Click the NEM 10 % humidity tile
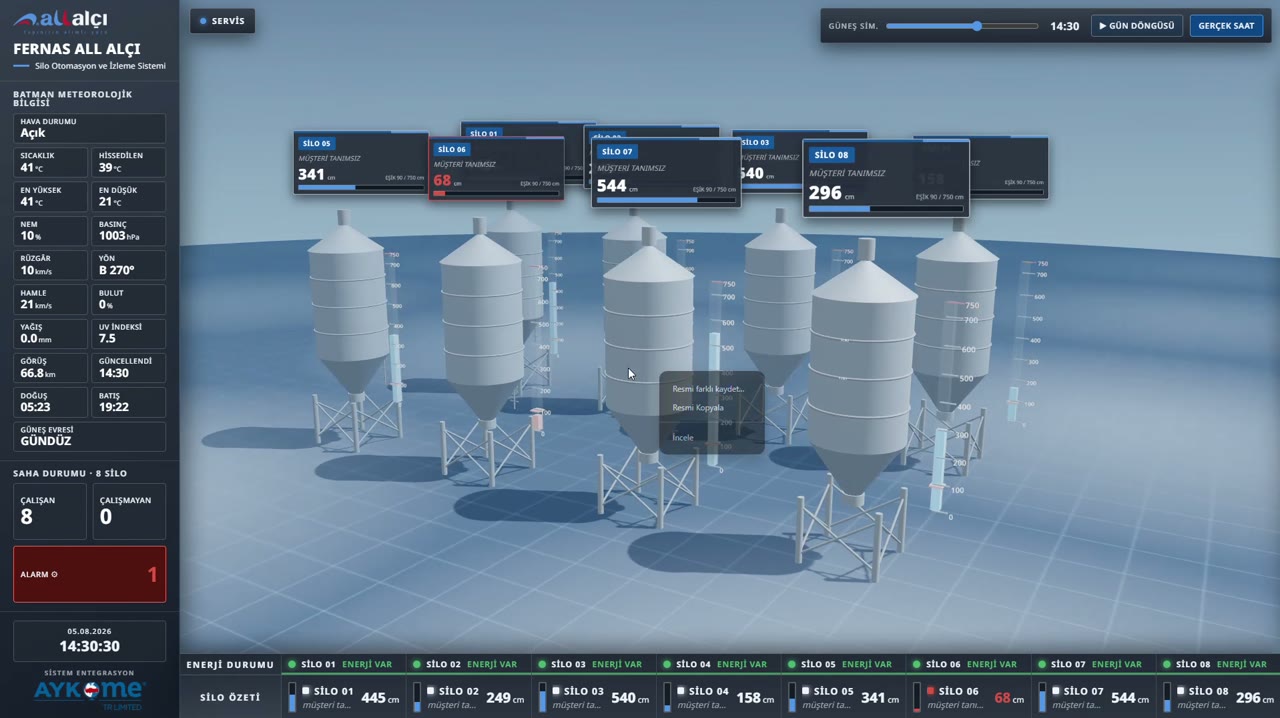Viewport: 1280px width, 718px height. click(x=50, y=231)
